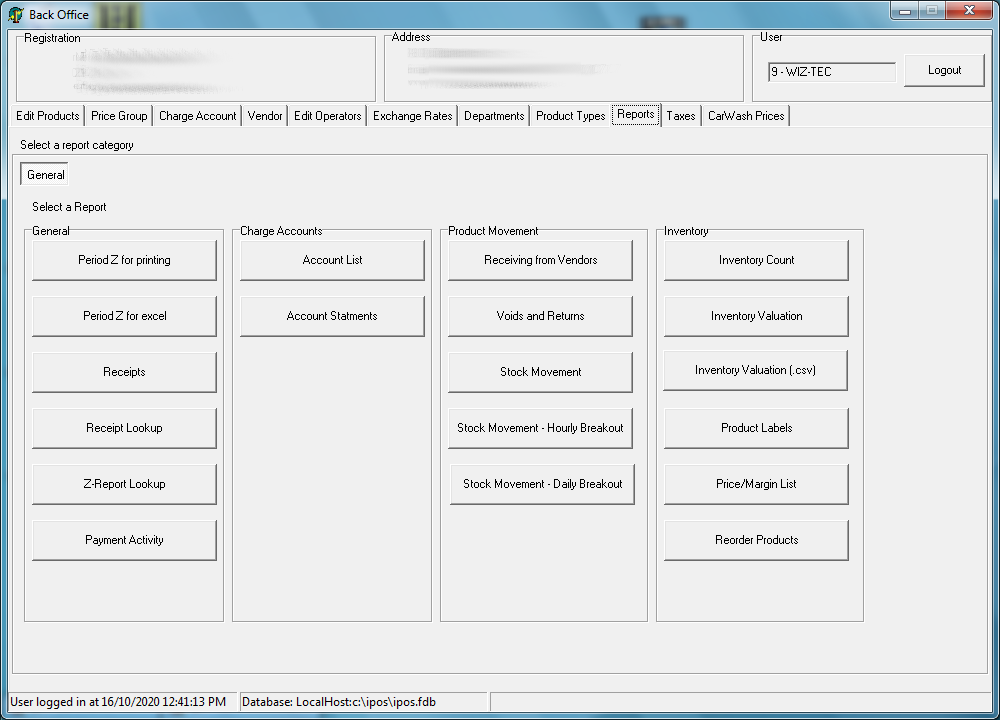Screen dimensions: 1000x720
Task: Open the Period Z for printing report
Action: click(x=124, y=259)
